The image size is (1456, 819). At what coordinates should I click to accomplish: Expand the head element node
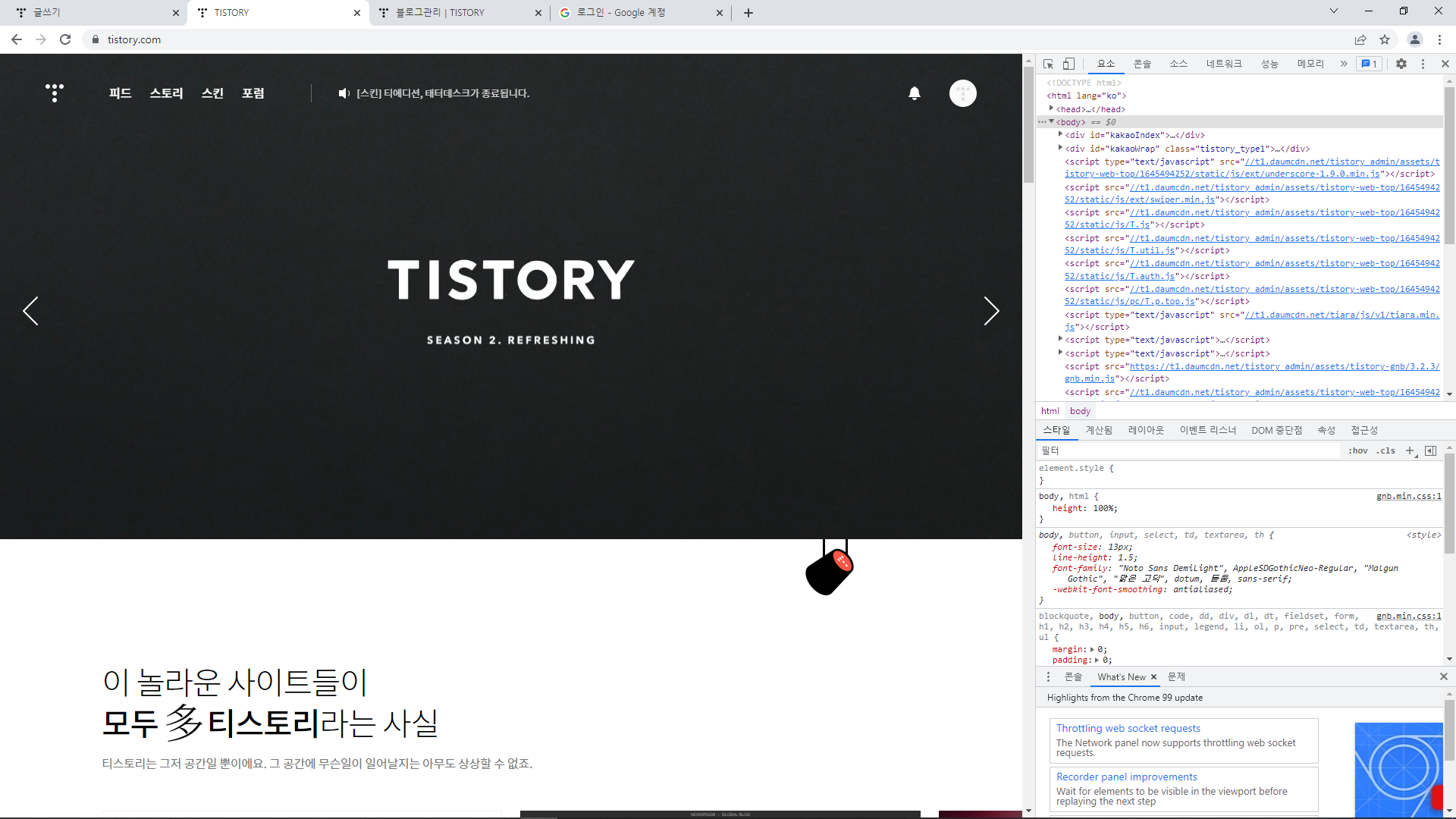pos(1051,108)
